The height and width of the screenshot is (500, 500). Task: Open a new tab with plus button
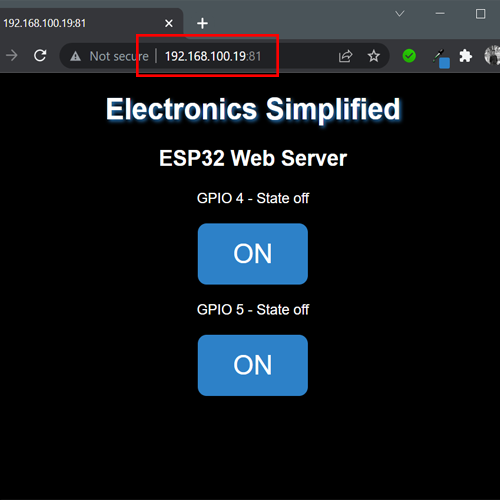tap(202, 23)
